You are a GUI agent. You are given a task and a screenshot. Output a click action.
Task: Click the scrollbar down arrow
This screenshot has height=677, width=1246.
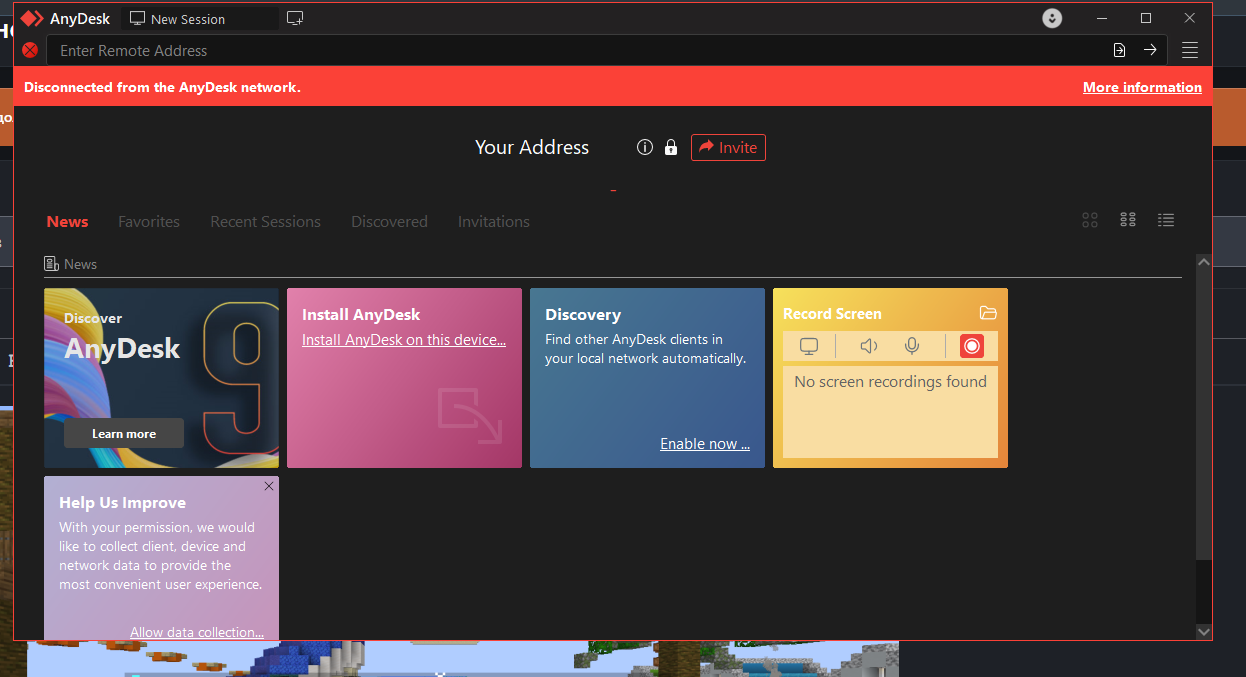coord(1204,631)
